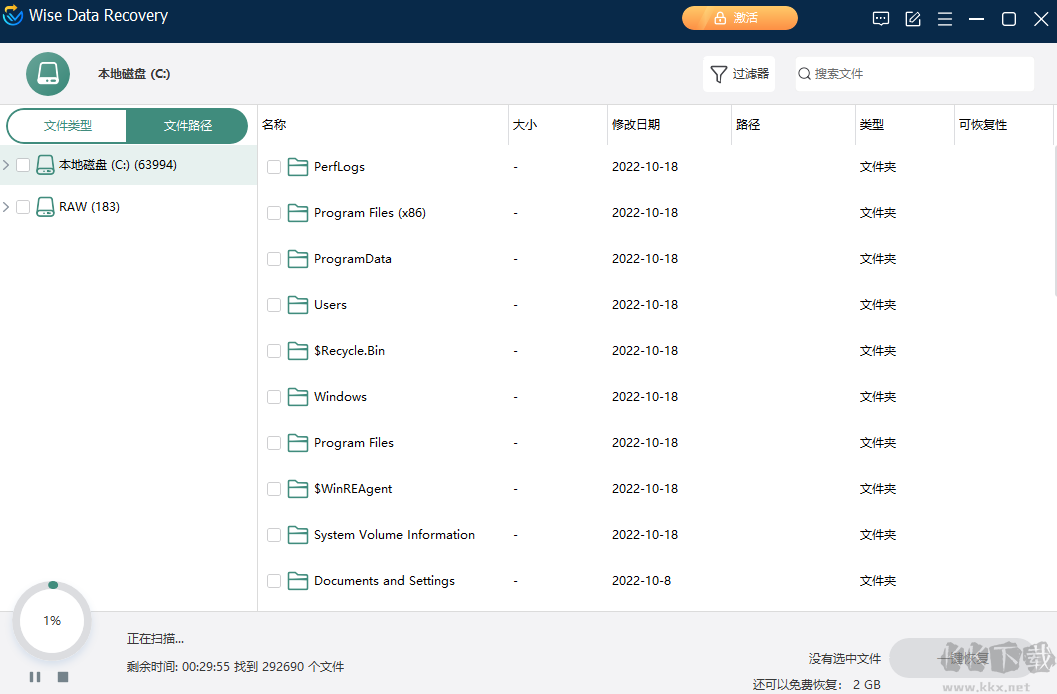Expand the 本地磁盘 (C:) tree node
Image resolution: width=1057 pixels, height=694 pixels.
click(x=7, y=164)
